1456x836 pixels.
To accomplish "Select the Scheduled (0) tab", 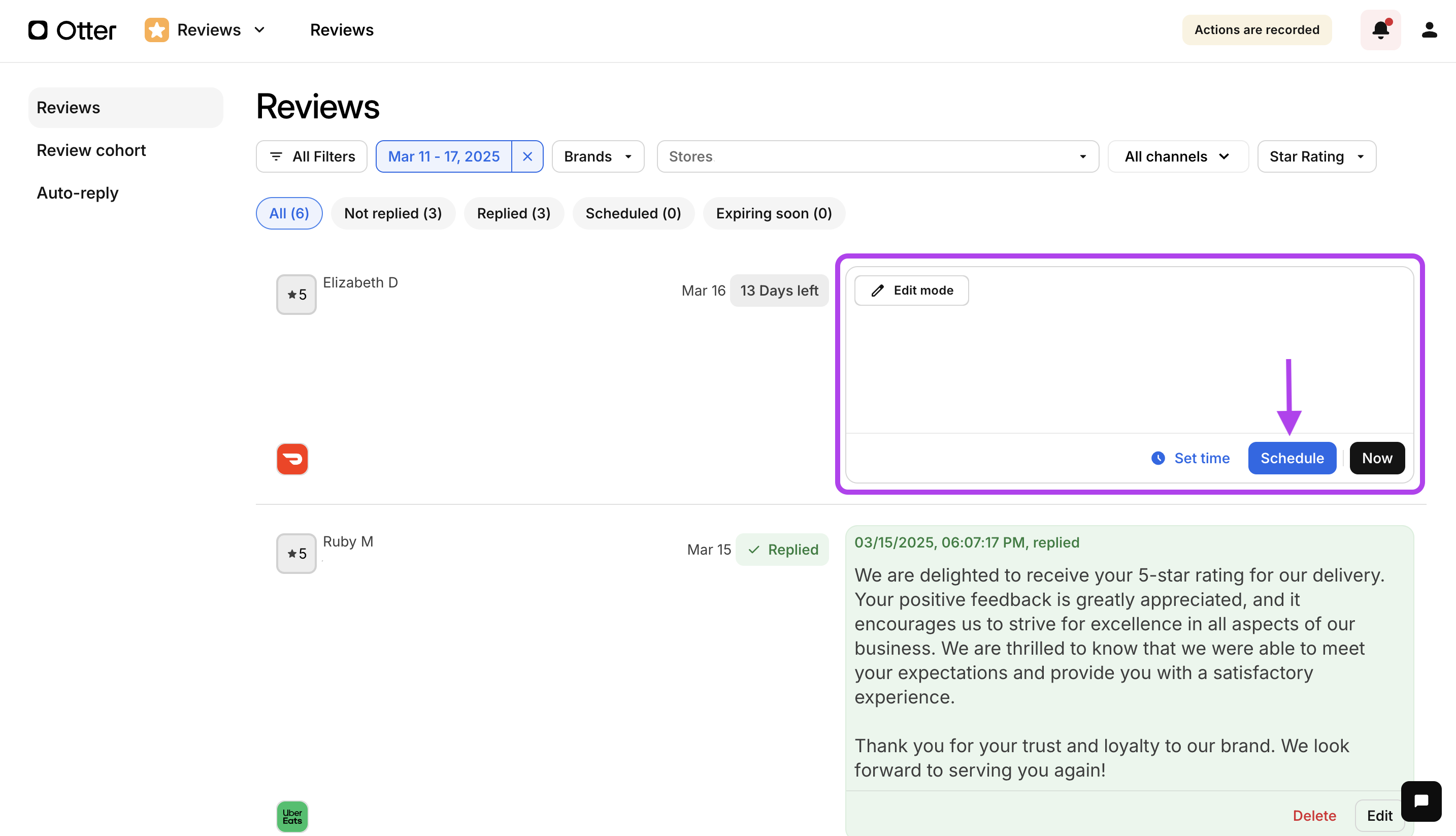I will coord(633,213).
